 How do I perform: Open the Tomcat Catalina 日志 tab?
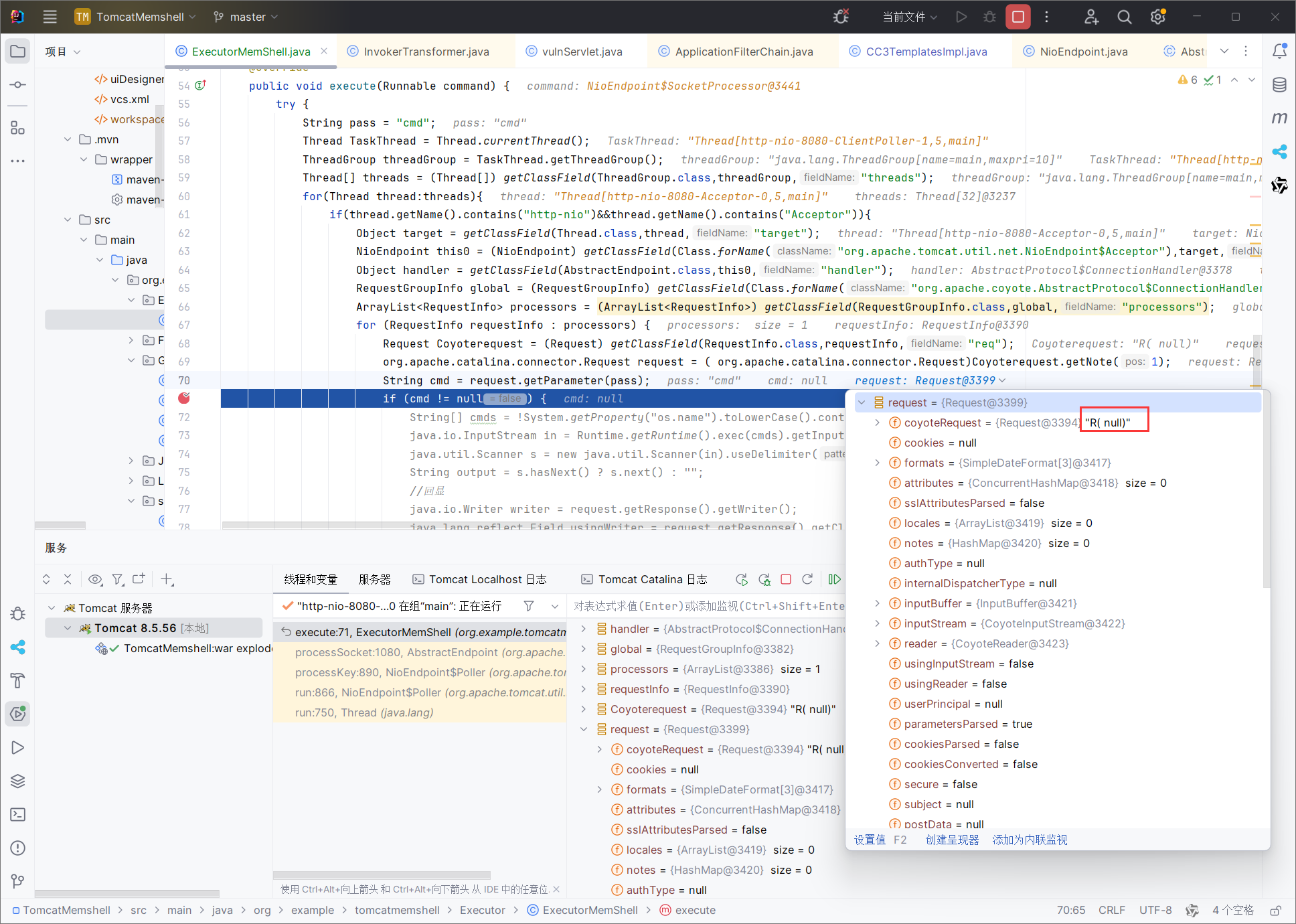pyautogui.click(x=644, y=579)
